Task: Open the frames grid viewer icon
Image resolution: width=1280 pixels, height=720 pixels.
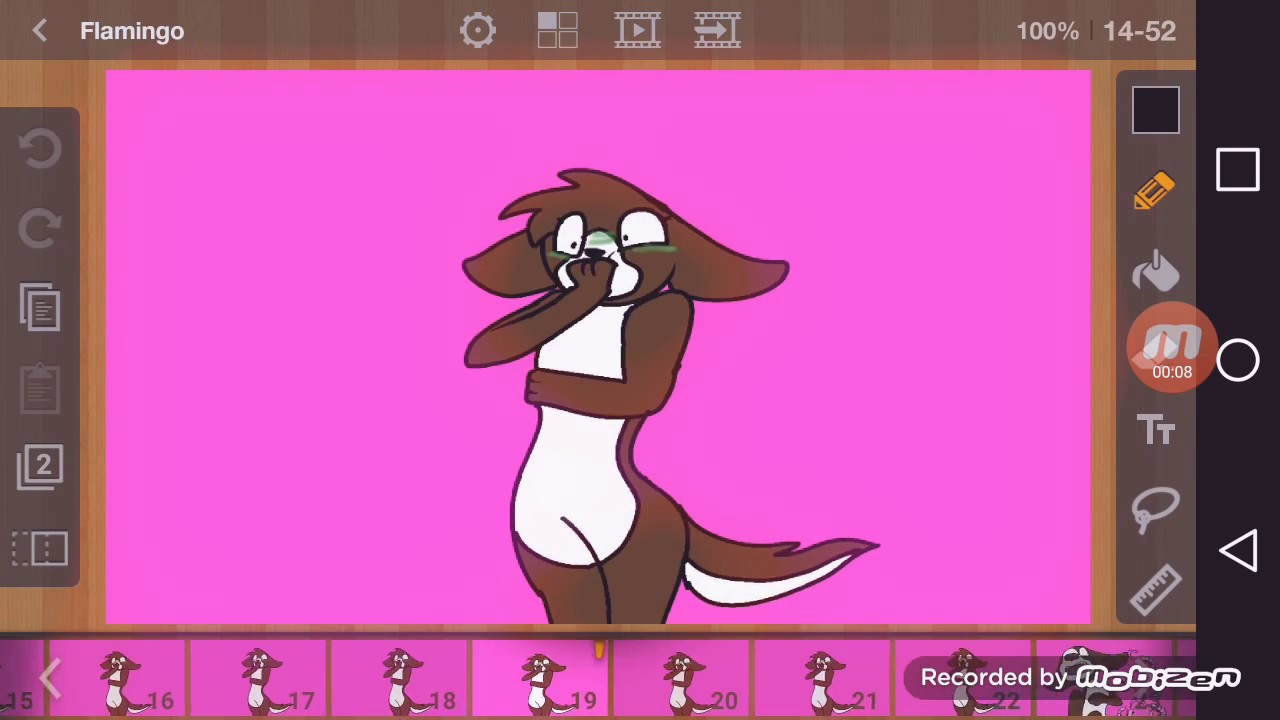Action: 557,31
